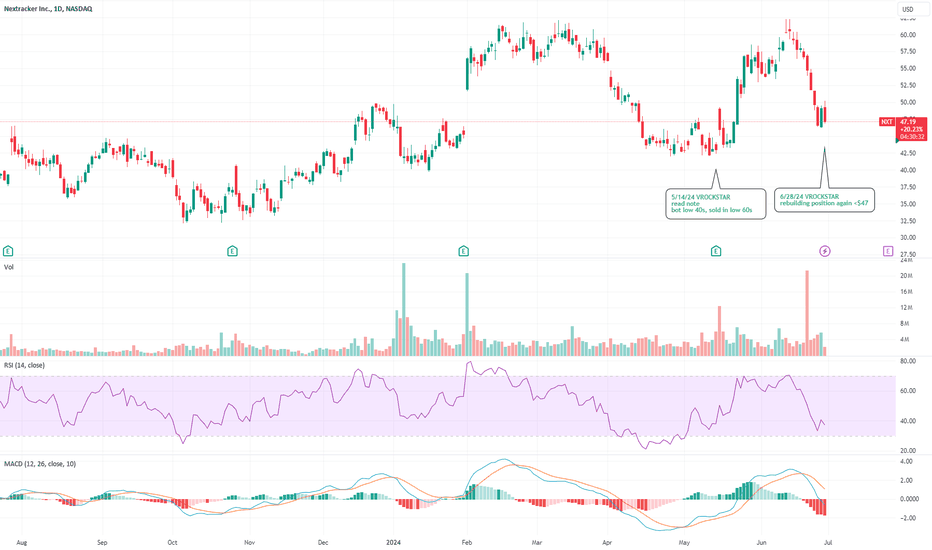Open the green earnings marker near November
The height and width of the screenshot is (550, 932).
tap(232, 251)
